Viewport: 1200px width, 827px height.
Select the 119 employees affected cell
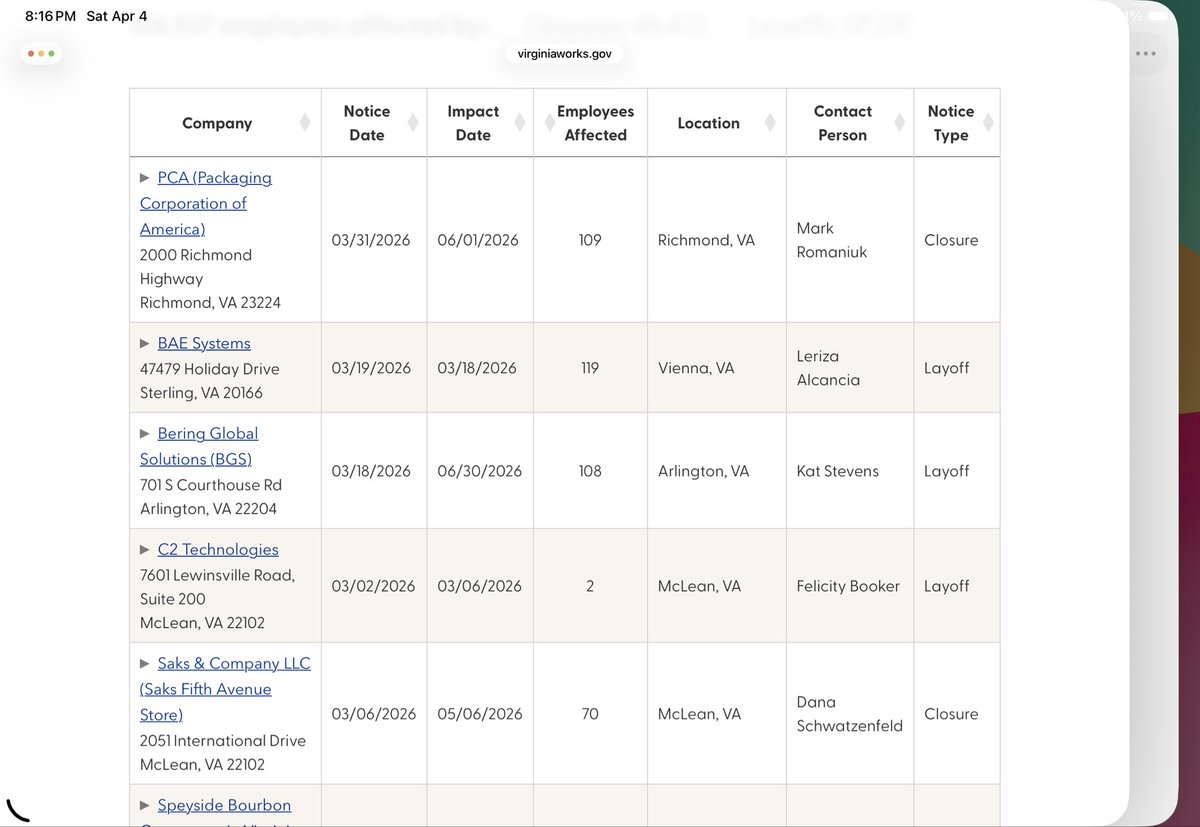click(590, 368)
